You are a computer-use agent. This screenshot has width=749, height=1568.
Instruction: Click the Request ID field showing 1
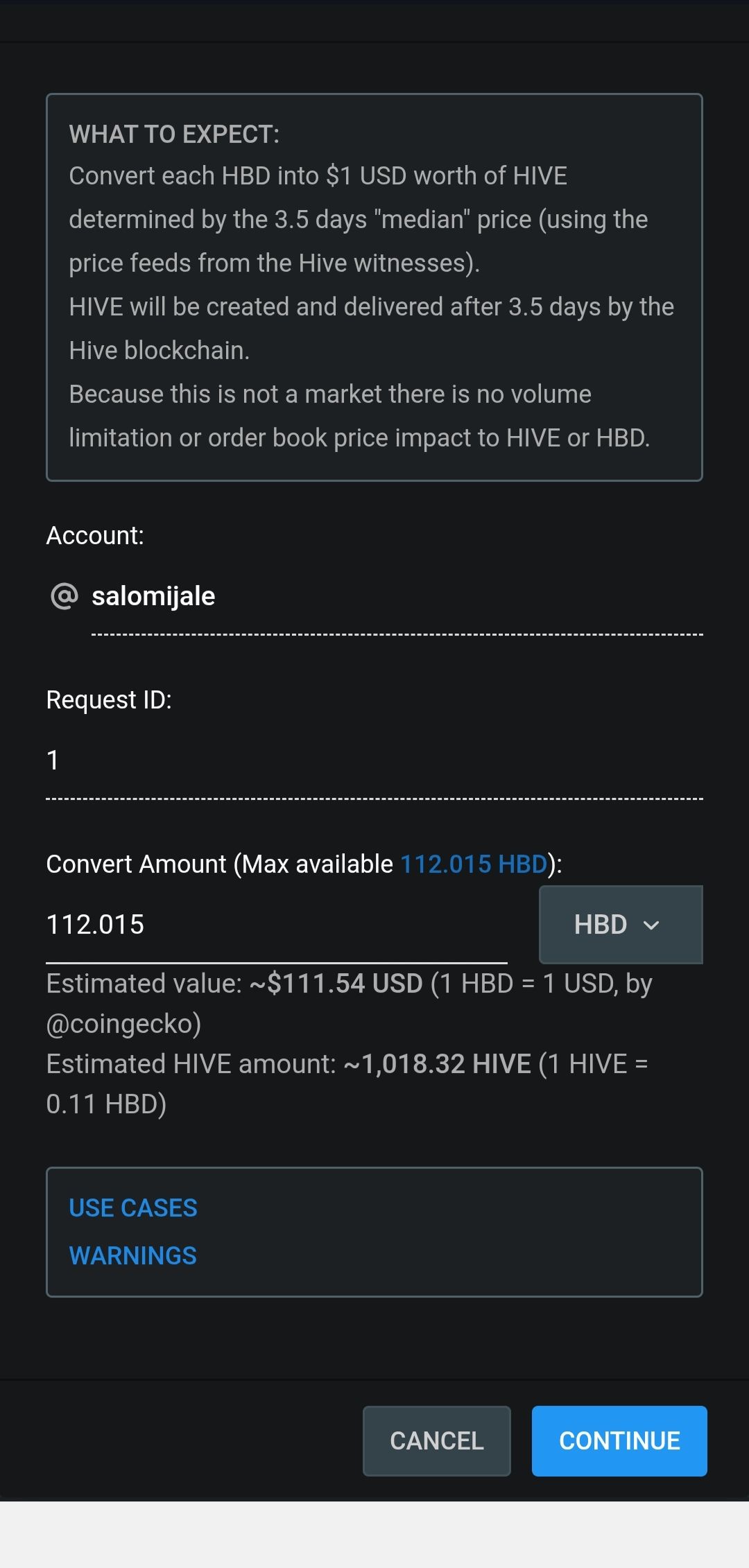click(374, 760)
